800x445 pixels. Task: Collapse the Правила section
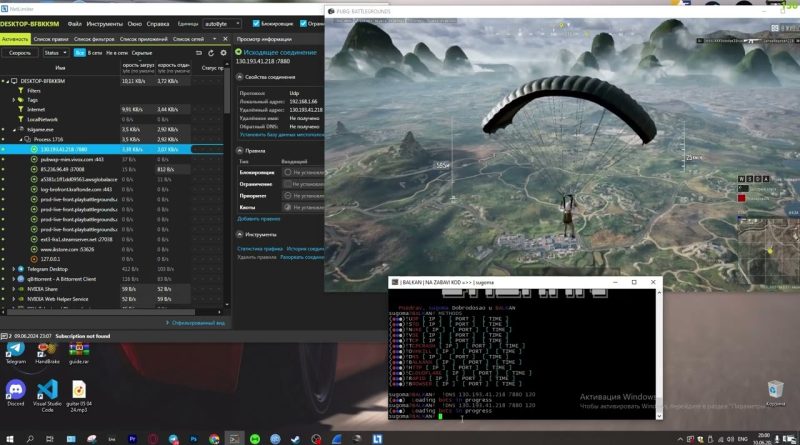point(239,151)
